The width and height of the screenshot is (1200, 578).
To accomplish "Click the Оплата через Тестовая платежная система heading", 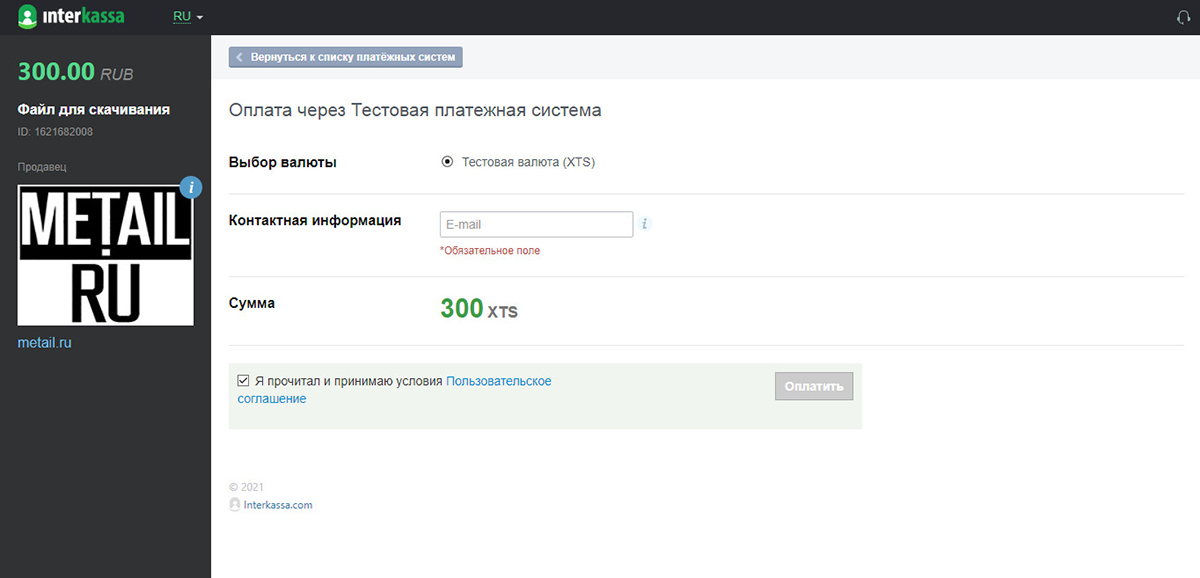I will tap(415, 110).
